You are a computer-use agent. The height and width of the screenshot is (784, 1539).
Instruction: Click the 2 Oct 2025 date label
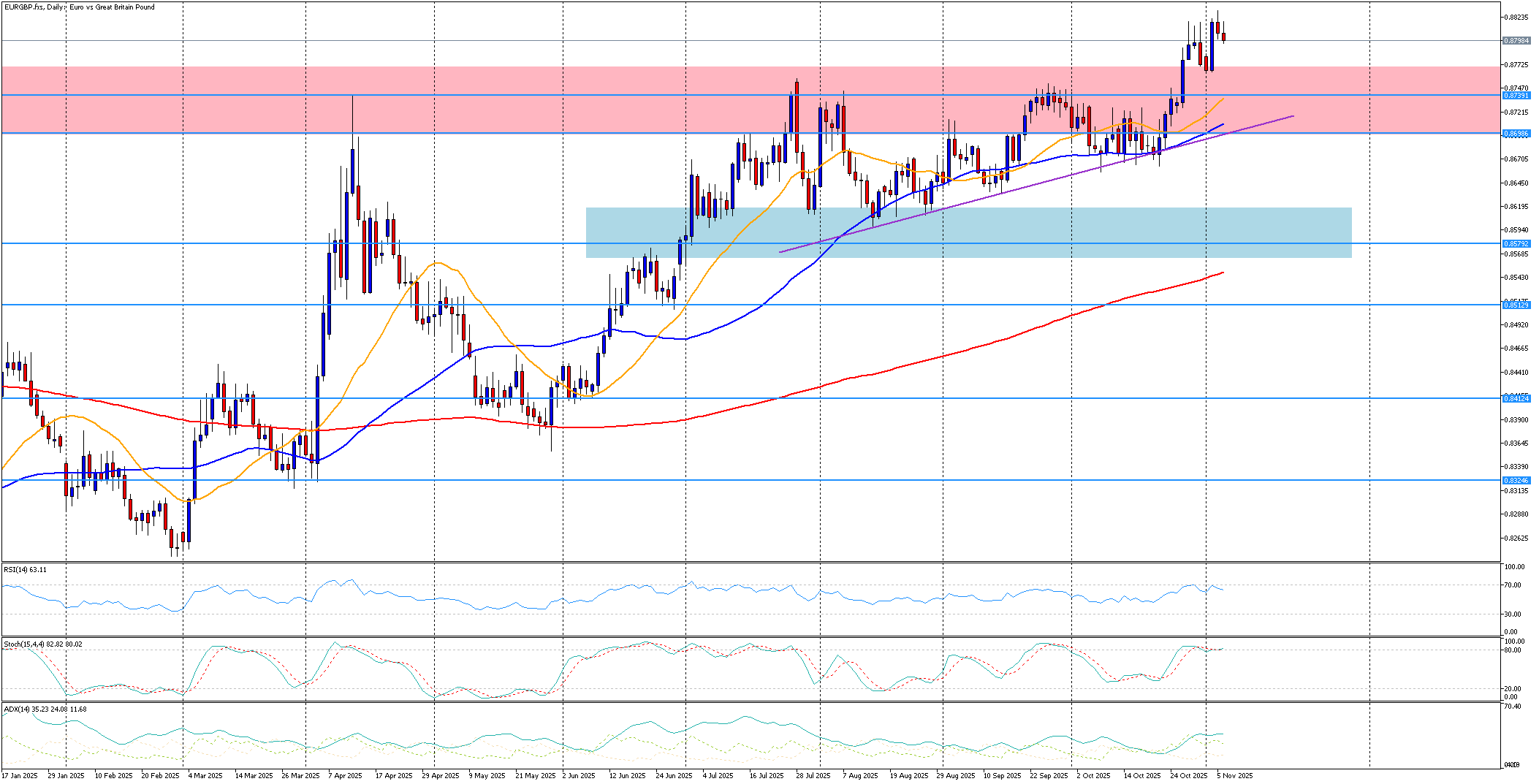[1093, 776]
